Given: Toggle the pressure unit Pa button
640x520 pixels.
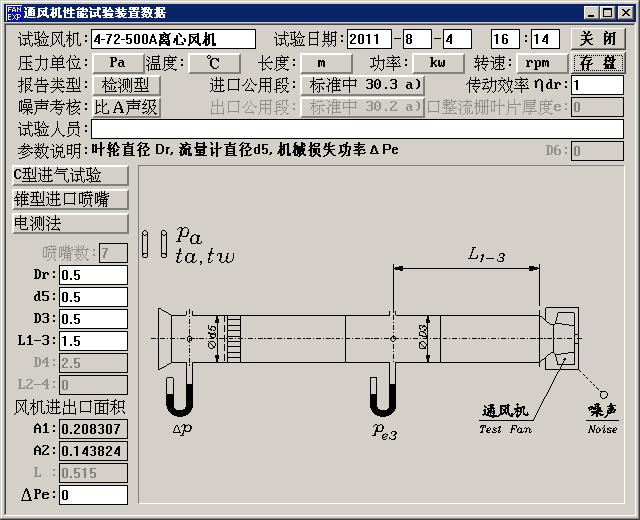Looking at the screenshot, I should [118, 62].
